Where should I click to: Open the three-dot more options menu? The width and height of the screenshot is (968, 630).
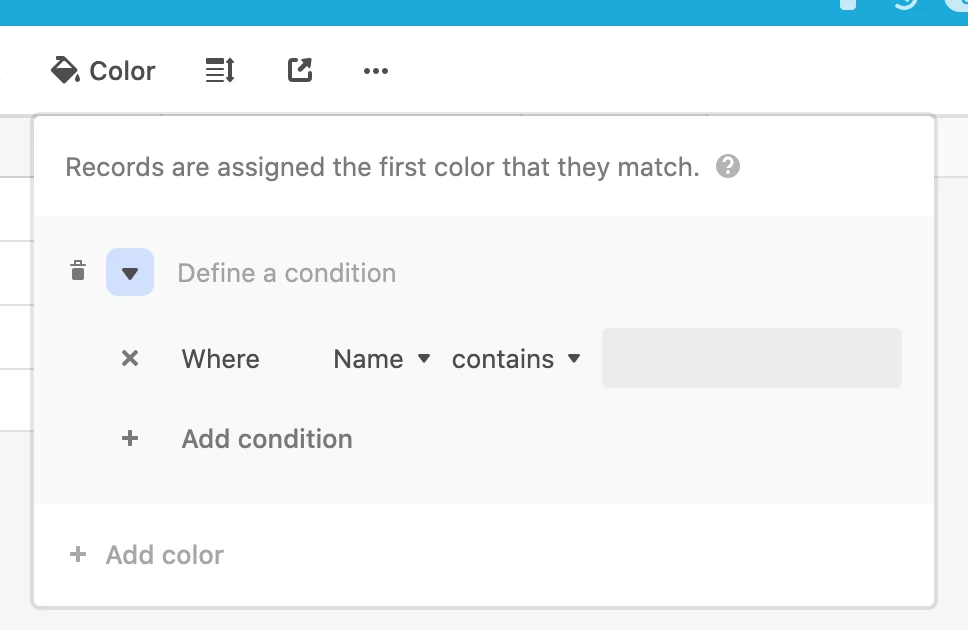pos(376,71)
